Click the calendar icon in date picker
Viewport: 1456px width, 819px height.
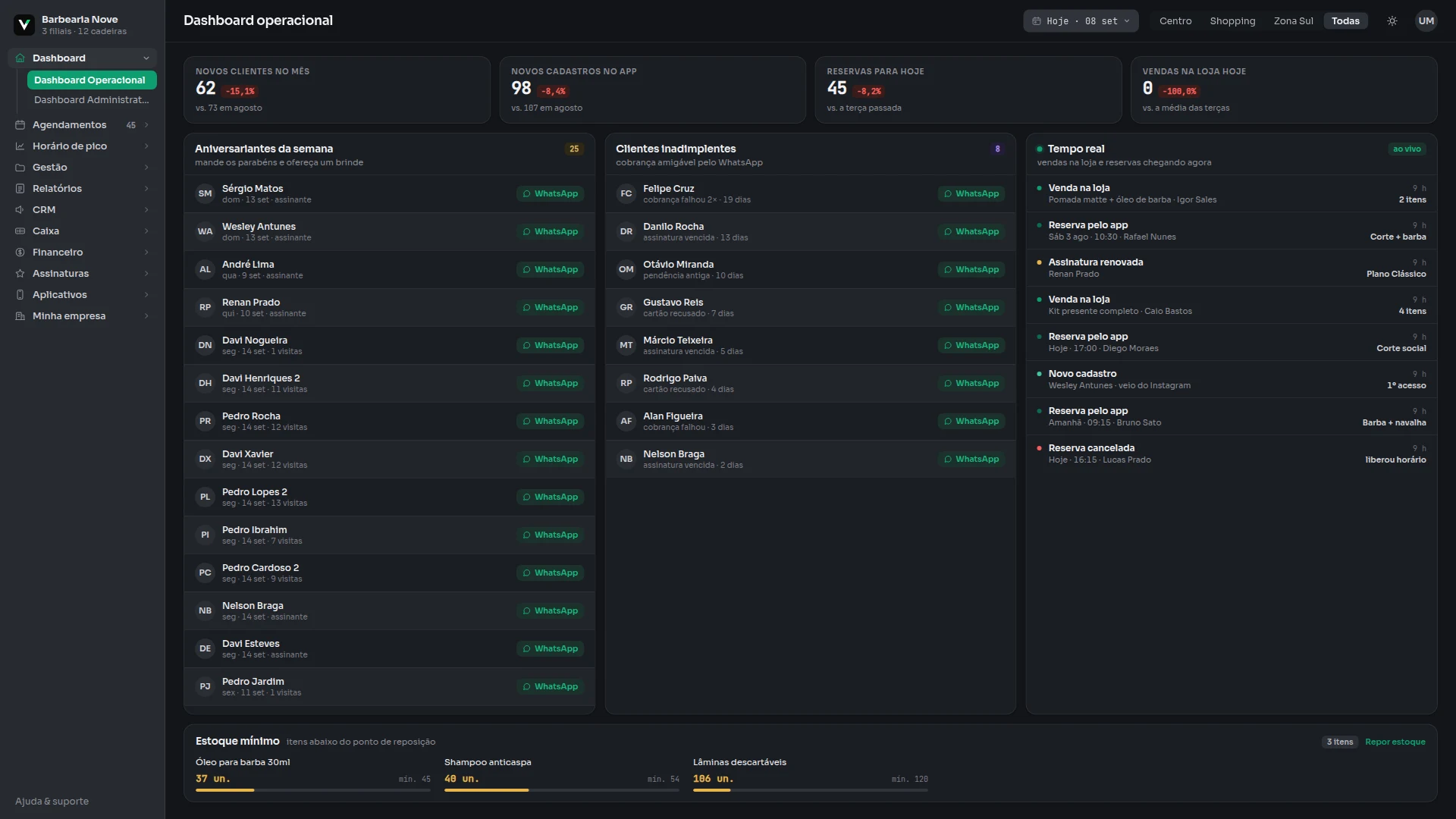1037,21
